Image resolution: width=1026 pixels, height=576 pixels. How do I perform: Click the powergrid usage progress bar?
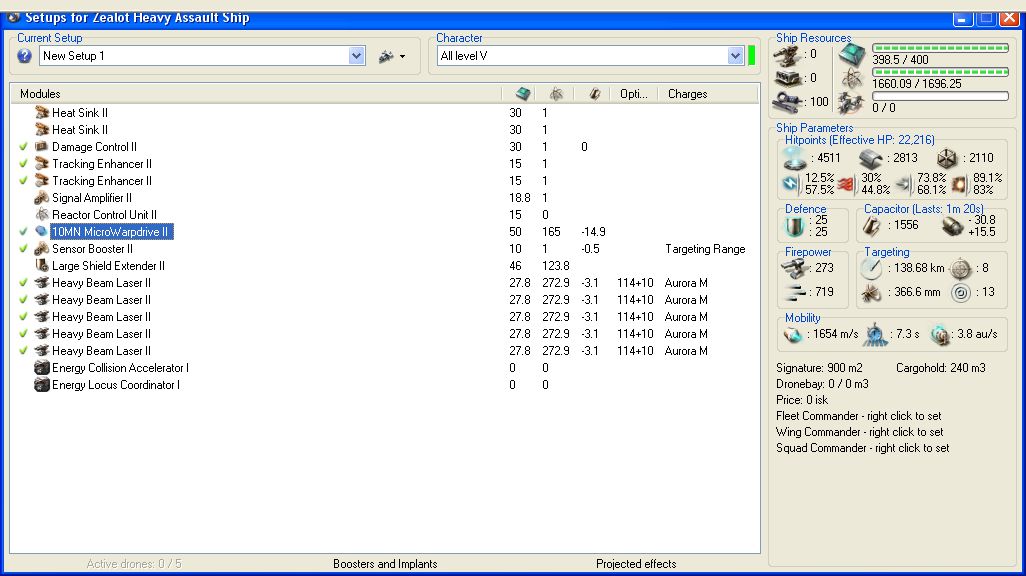point(940,72)
